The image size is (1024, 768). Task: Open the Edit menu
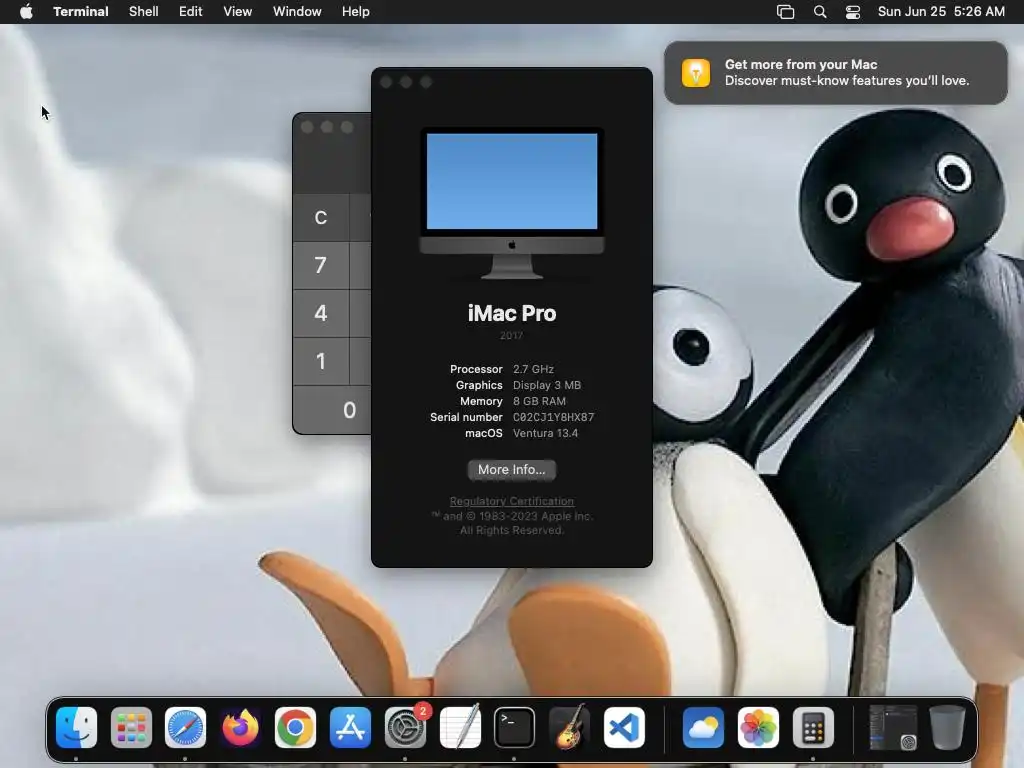tap(191, 12)
